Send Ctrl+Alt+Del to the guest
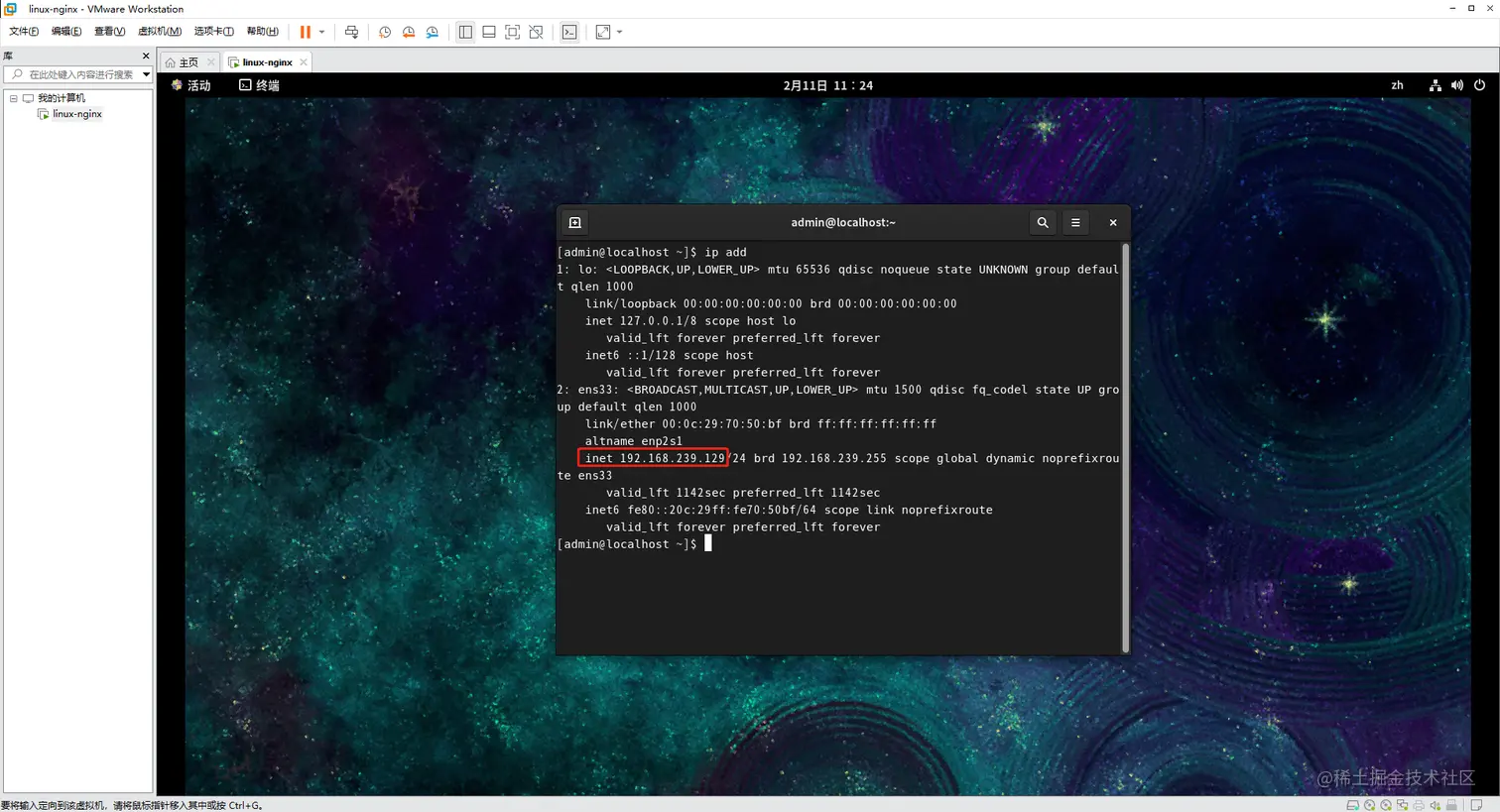The height and width of the screenshot is (812, 1500). (351, 32)
